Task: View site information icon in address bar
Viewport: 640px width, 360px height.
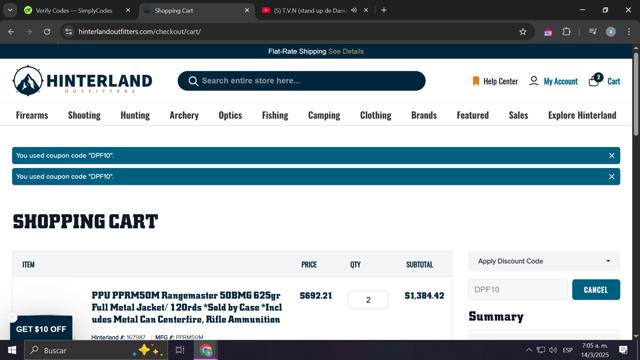Action: [x=69, y=31]
